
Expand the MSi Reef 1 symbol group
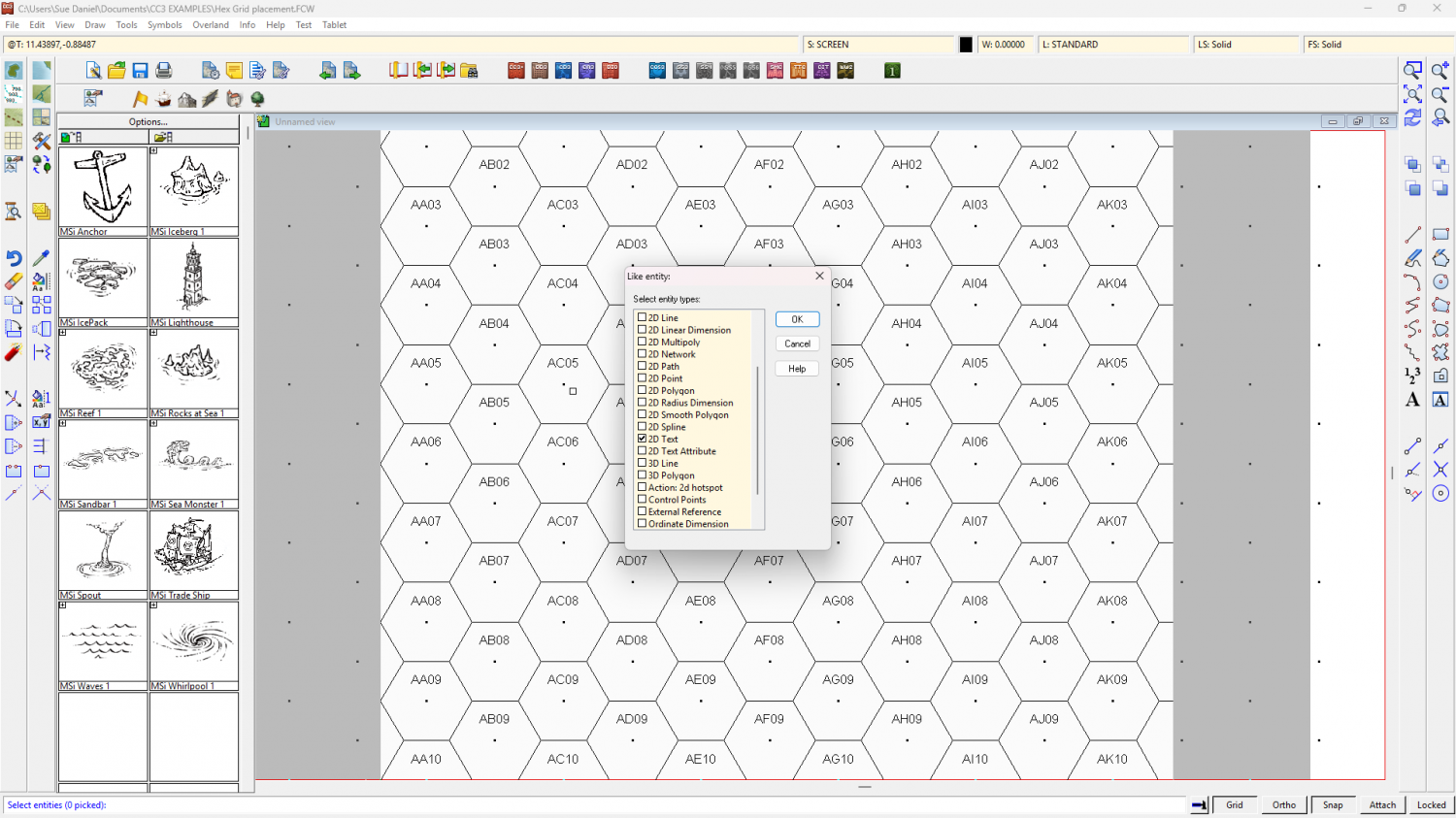click(63, 333)
